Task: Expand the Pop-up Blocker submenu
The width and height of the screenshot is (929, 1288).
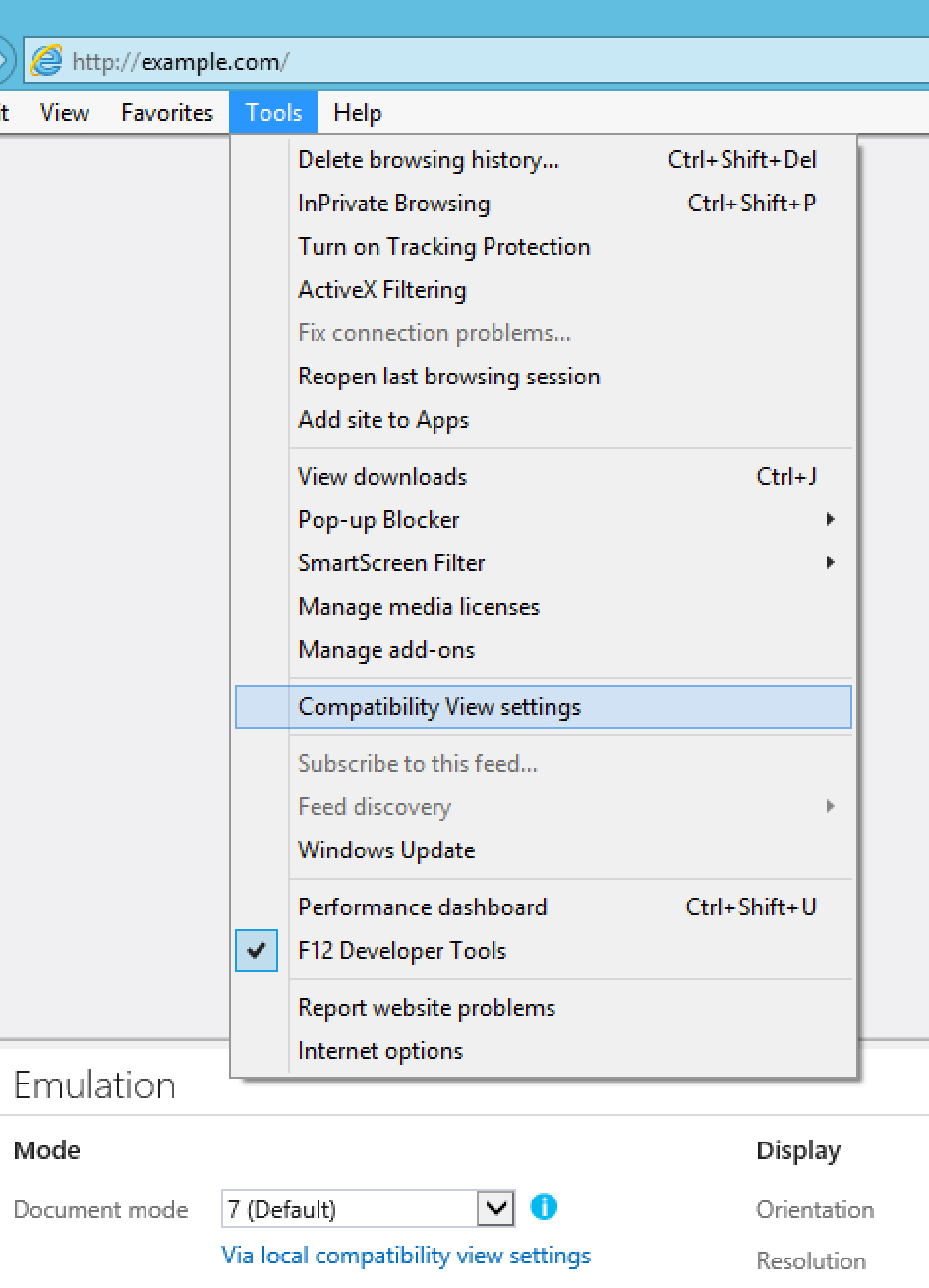Action: pos(831,520)
